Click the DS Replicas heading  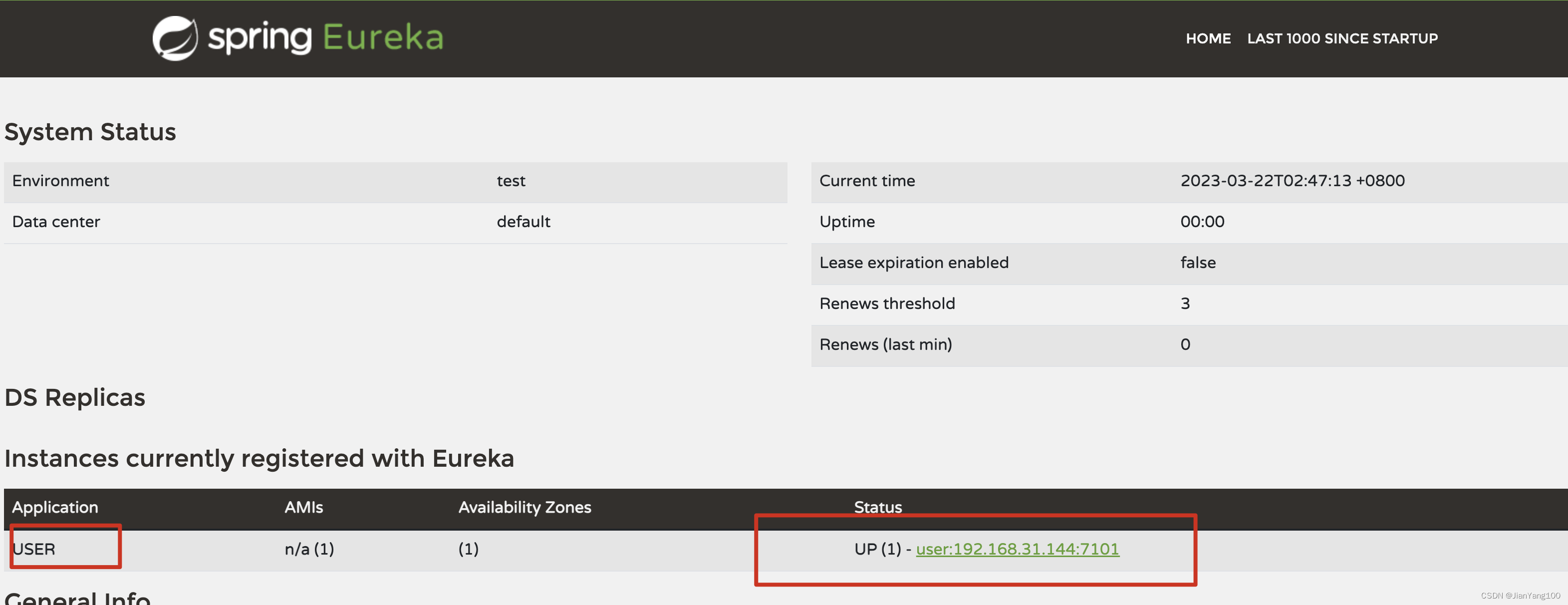click(x=75, y=397)
